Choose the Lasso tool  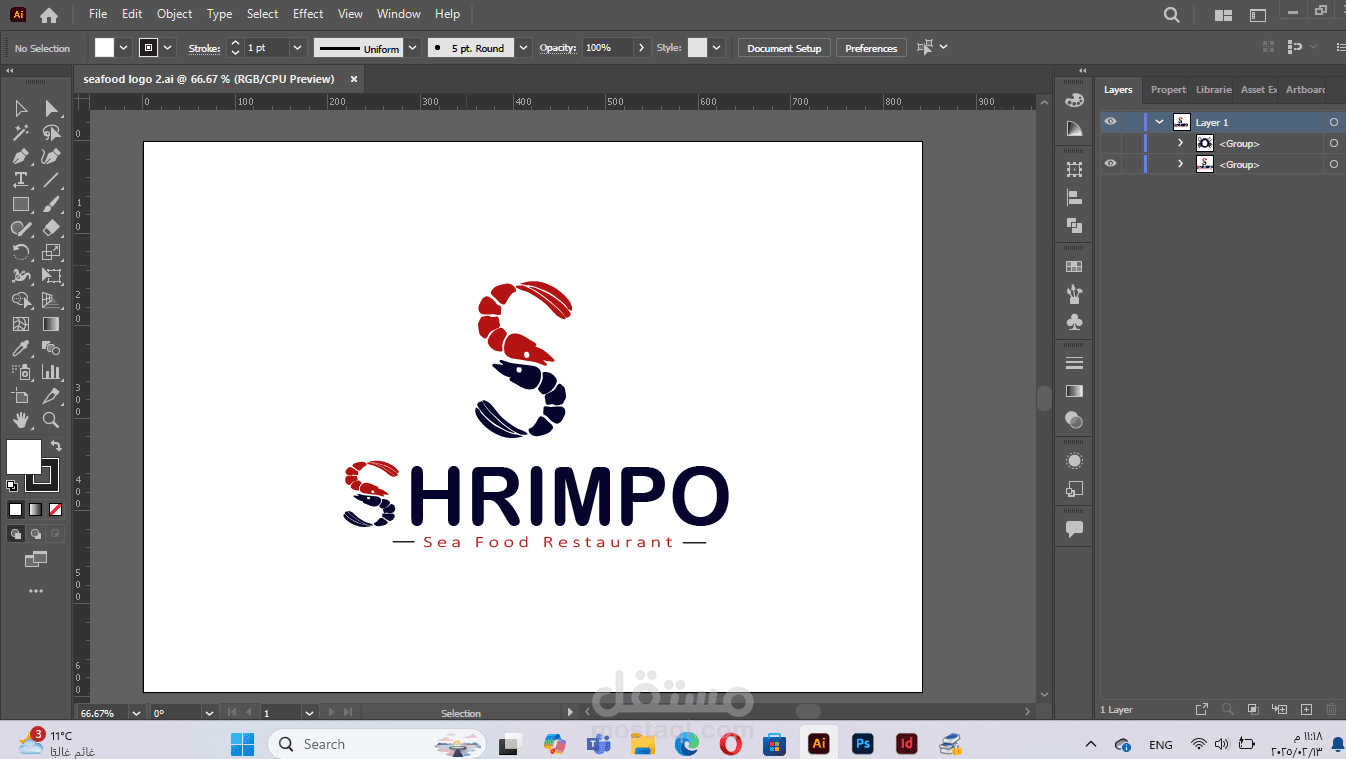(x=52, y=132)
